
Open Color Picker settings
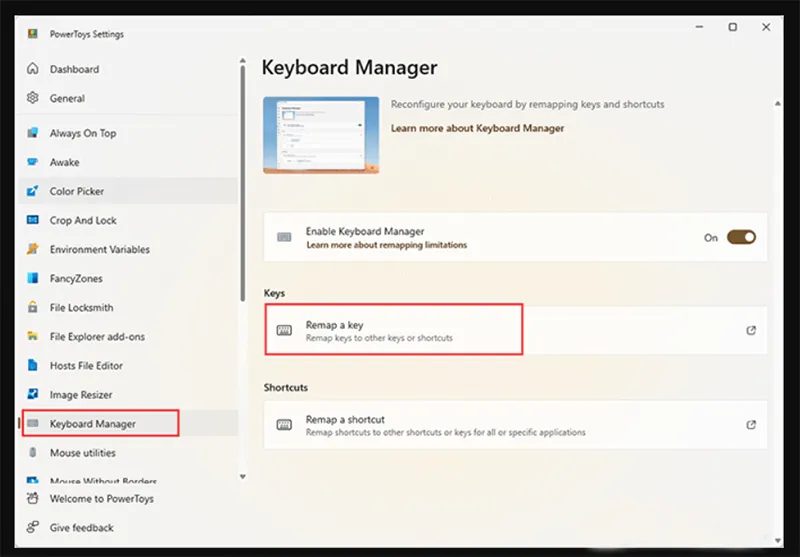point(129,191)
